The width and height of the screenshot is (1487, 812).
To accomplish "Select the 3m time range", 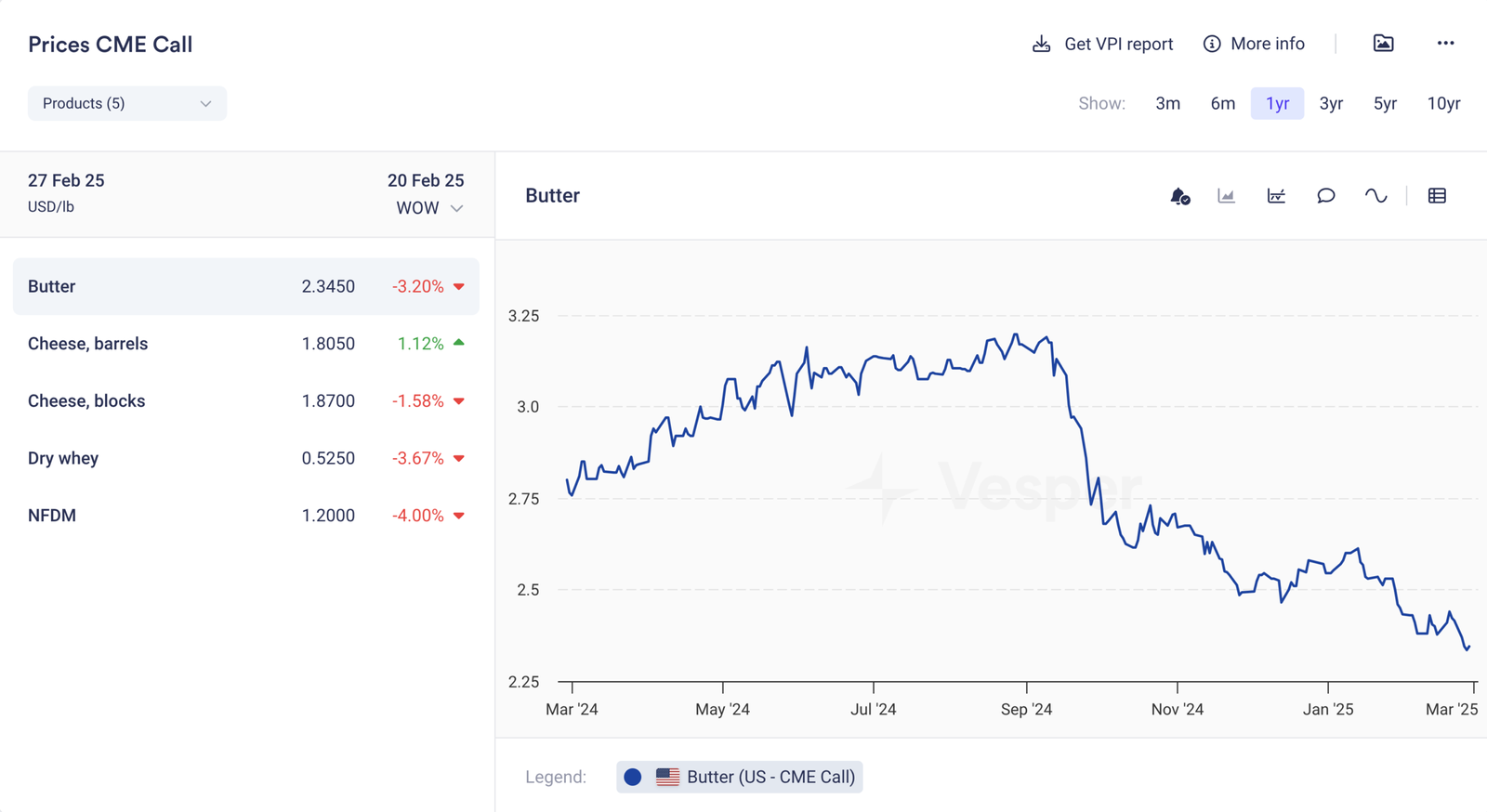I will tap(1167, 103).
